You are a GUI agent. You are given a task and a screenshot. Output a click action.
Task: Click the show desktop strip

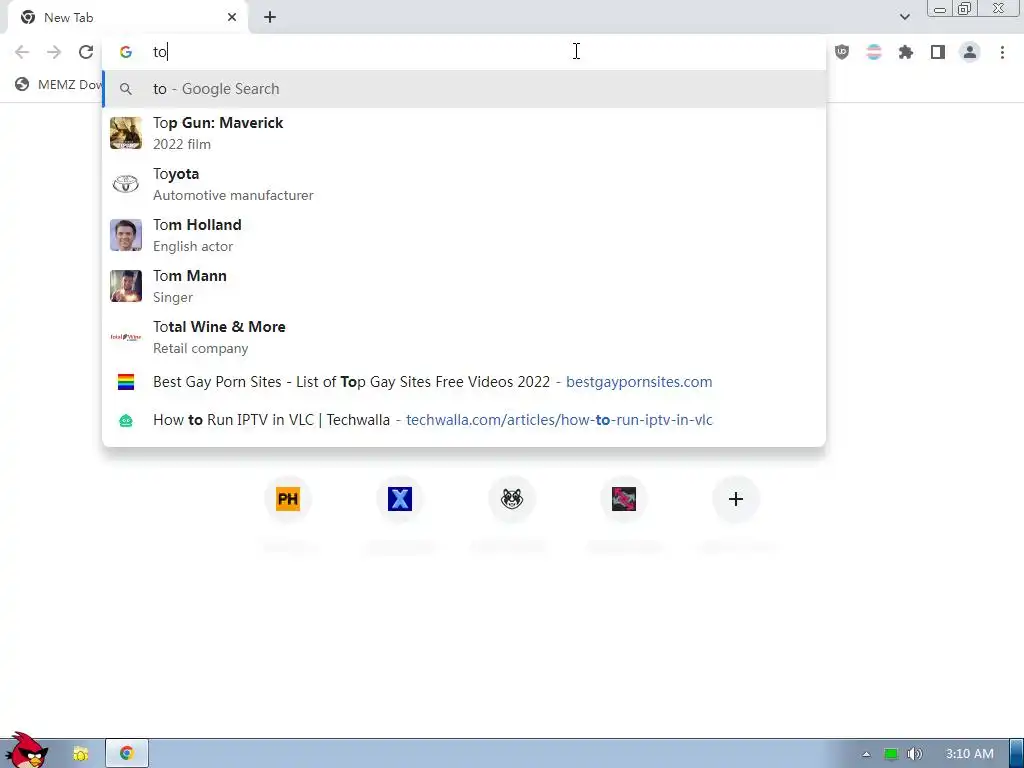coord(1017,754)
